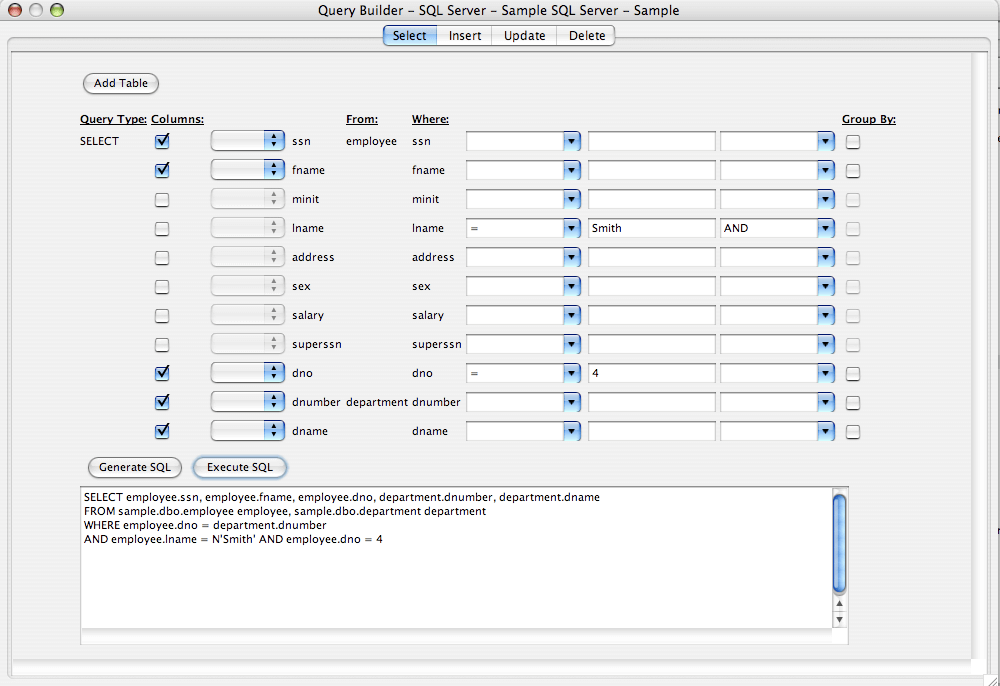Enable Group By for fname row
The height and width of the screenshot is (686, 1000).
pos(853,171)
